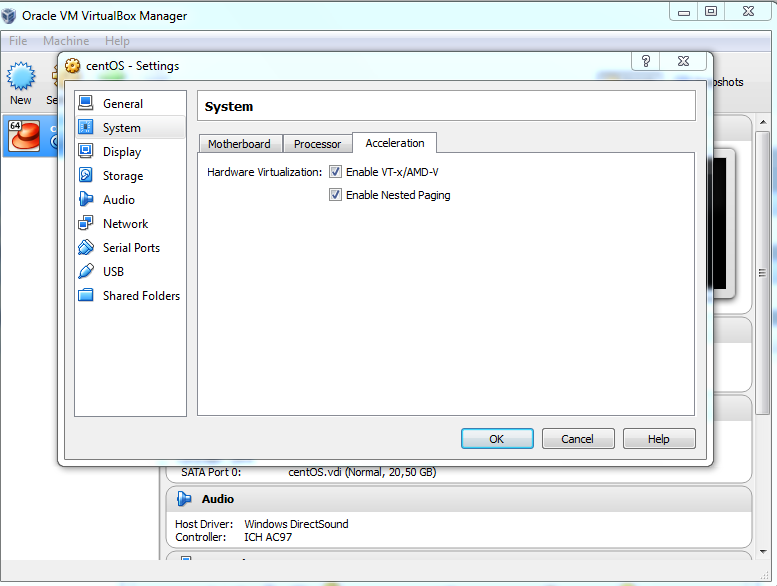The width and height of the screenshot is (777, 586).
Task: Minimize the VirtualBox Manager window
Action: coord(684,11)
